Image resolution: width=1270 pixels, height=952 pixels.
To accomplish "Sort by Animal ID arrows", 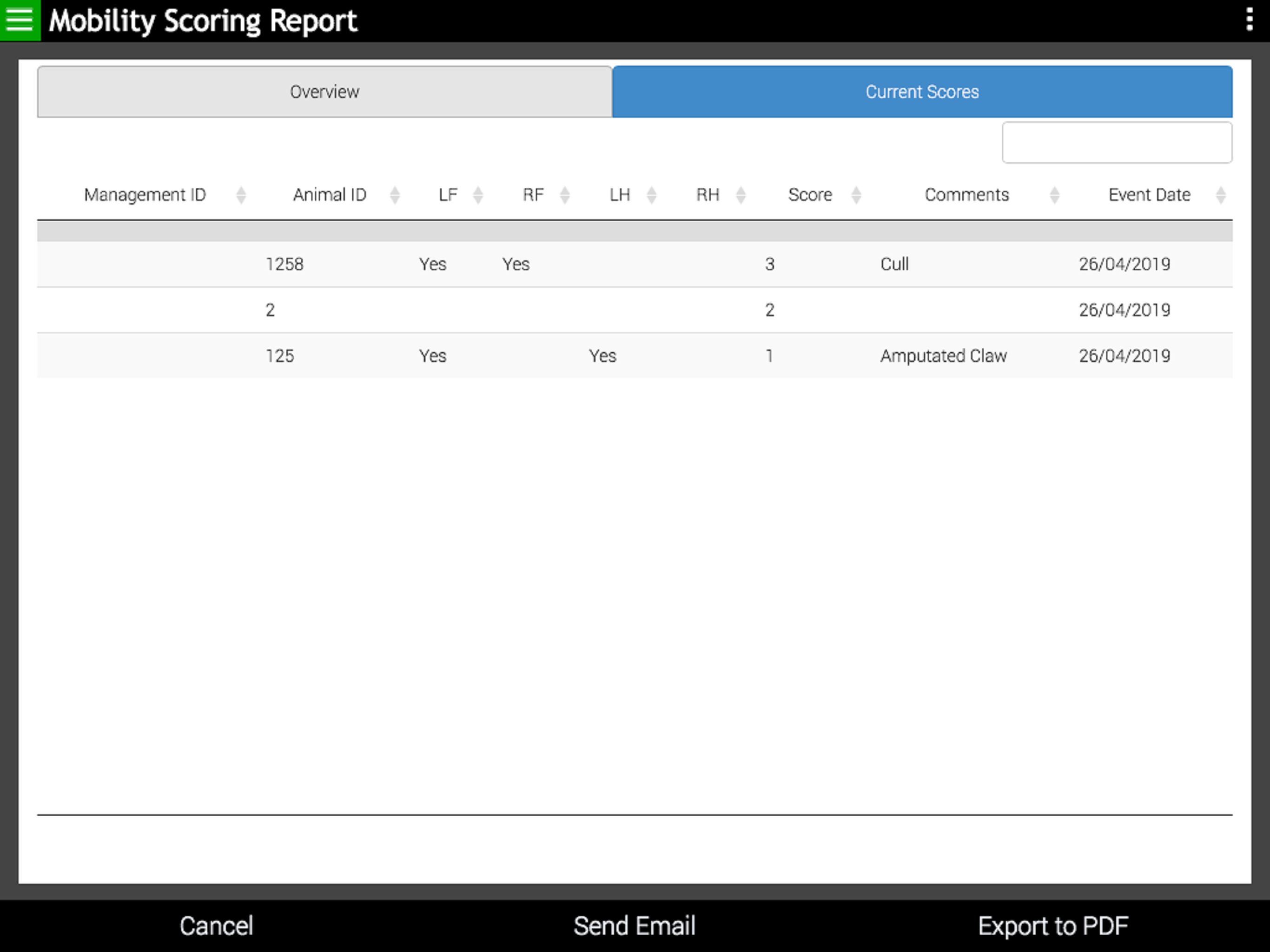I will (395, 195).
